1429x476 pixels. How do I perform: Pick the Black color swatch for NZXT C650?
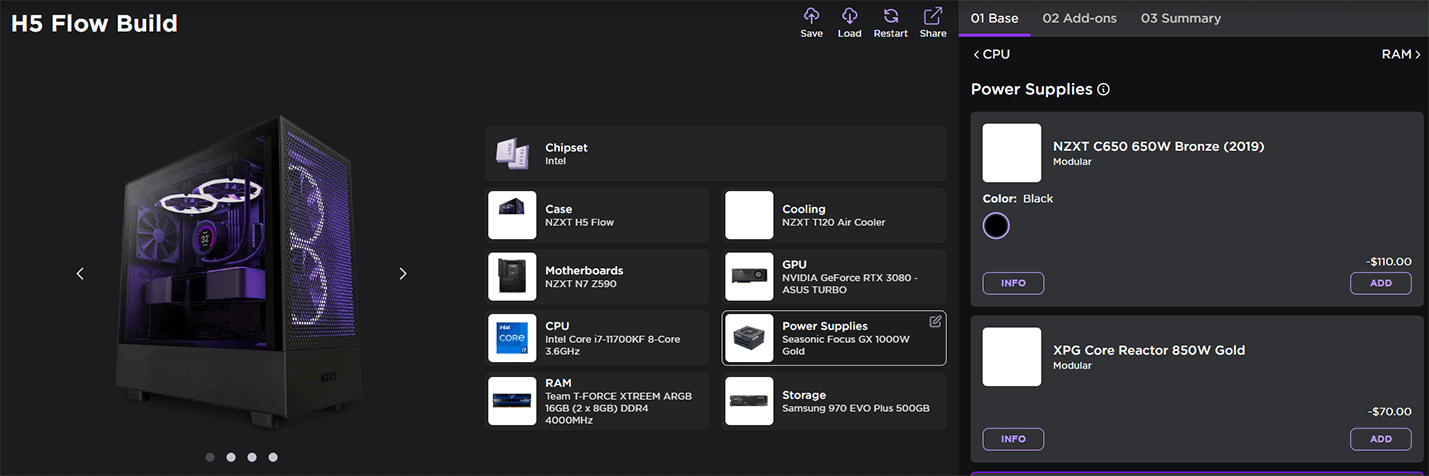[996, 226]
